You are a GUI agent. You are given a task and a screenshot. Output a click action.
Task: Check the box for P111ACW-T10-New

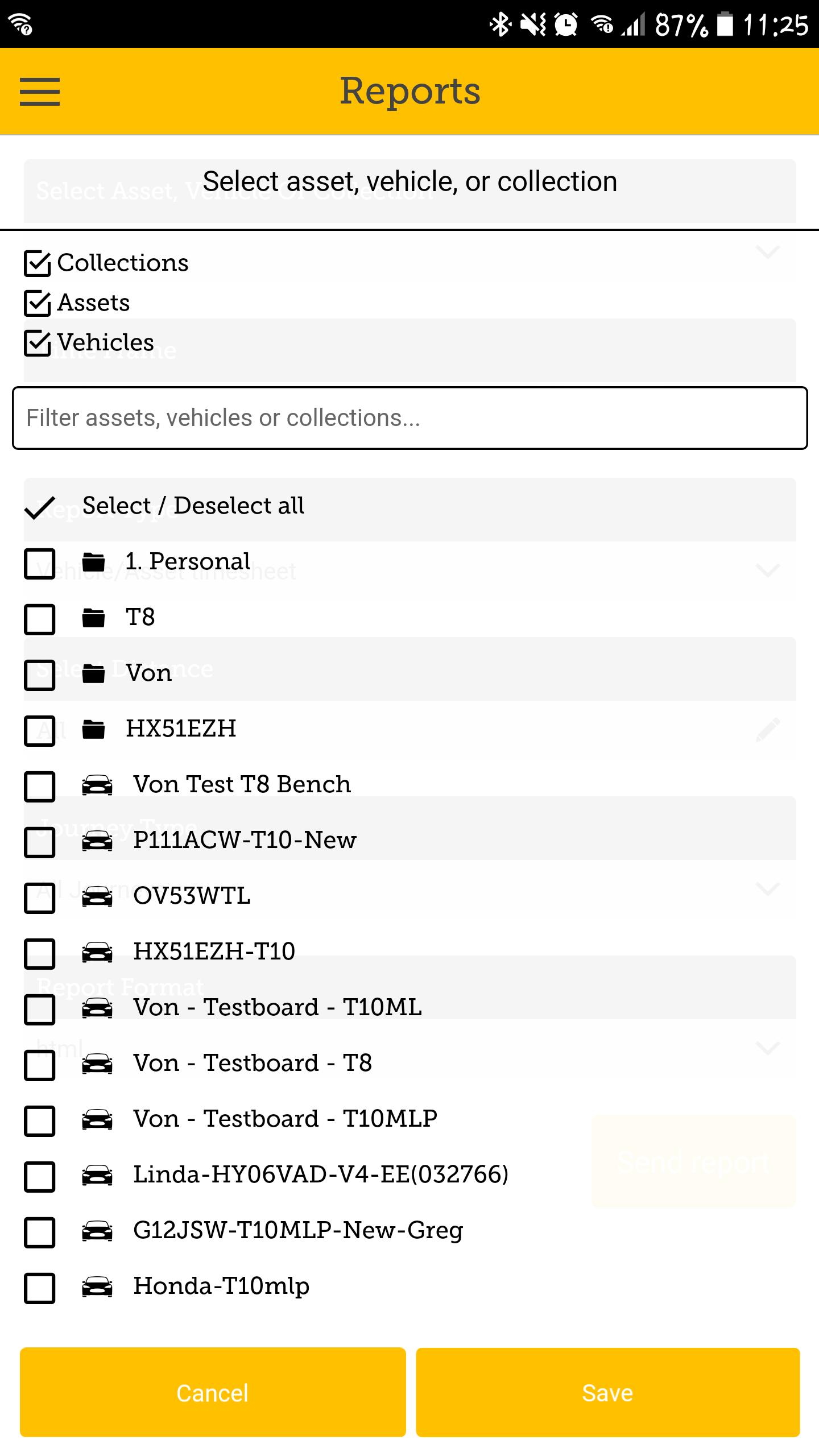pos(40,842)
